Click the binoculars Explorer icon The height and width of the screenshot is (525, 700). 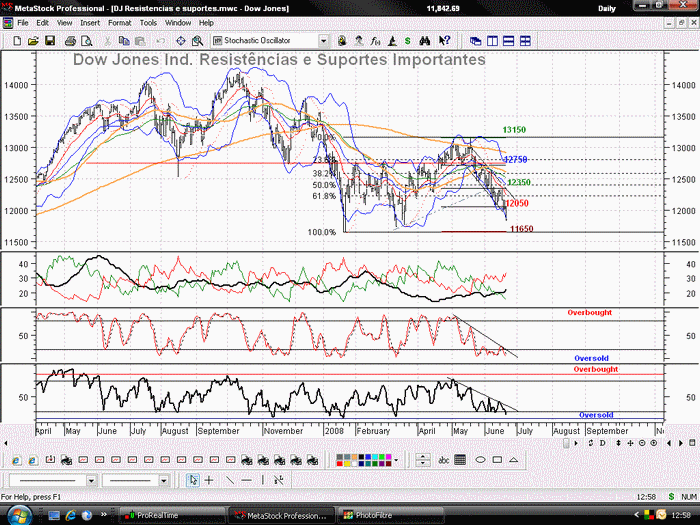425,41
